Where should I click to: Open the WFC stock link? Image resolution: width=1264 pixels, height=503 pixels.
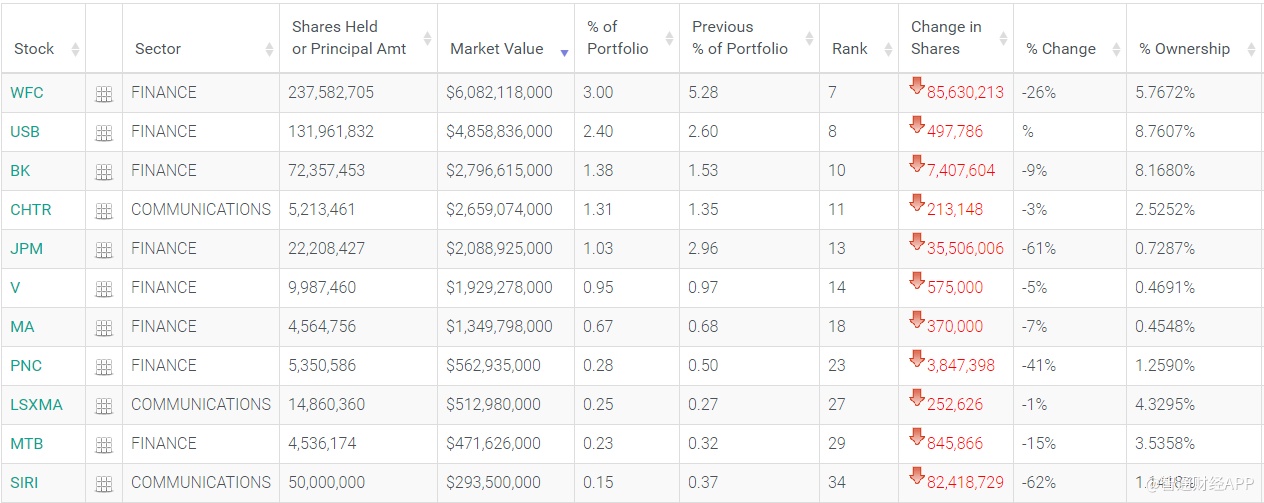[x=27, y=93]
